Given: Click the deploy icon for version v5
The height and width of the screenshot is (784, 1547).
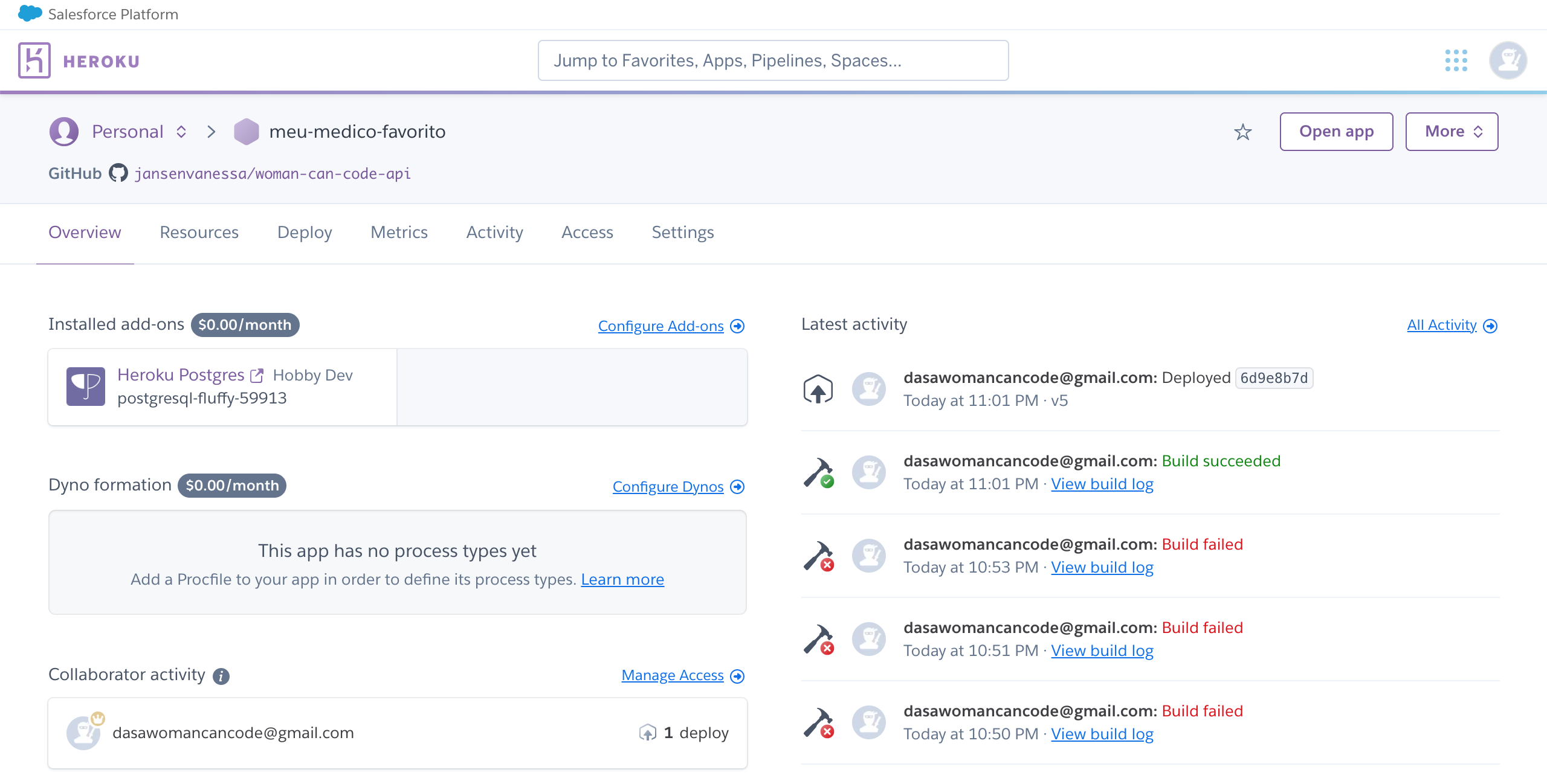Looking at the screenshot, I should pyautogui.click(x=818, y=389).
